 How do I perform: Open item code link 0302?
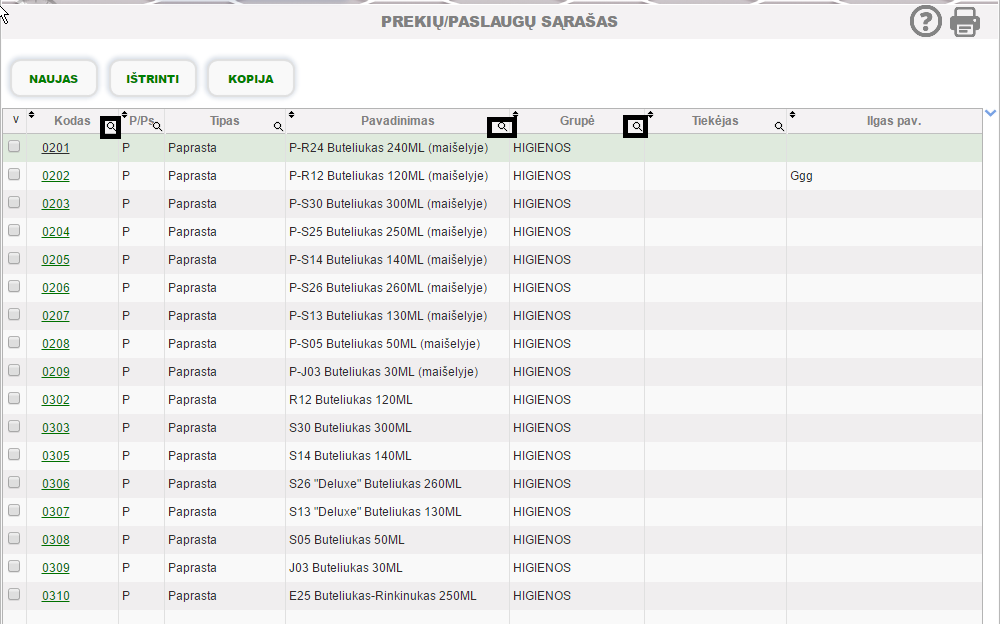[x=56, y=400]
